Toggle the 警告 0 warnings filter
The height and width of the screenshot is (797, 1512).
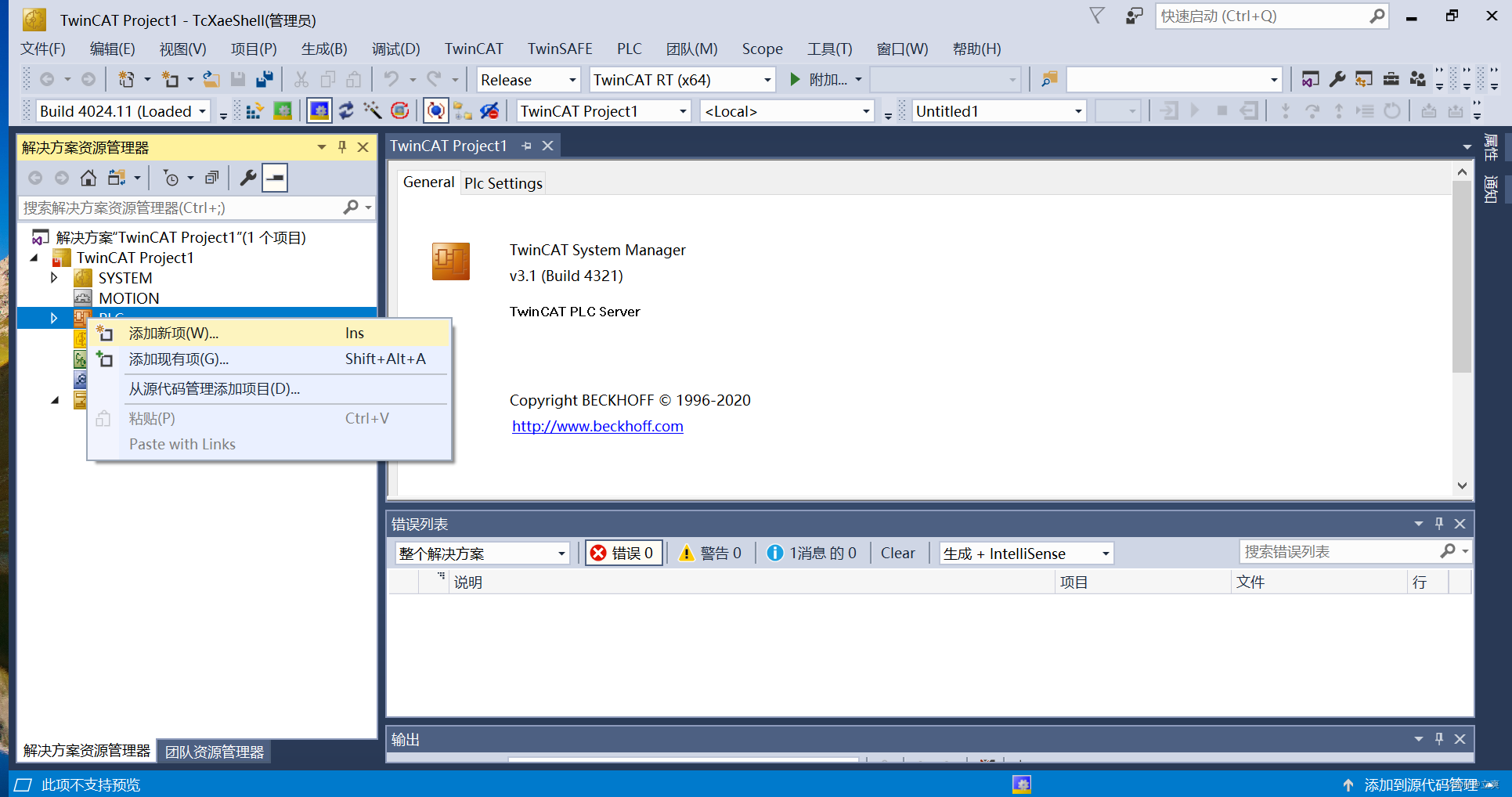pos(711,553)
